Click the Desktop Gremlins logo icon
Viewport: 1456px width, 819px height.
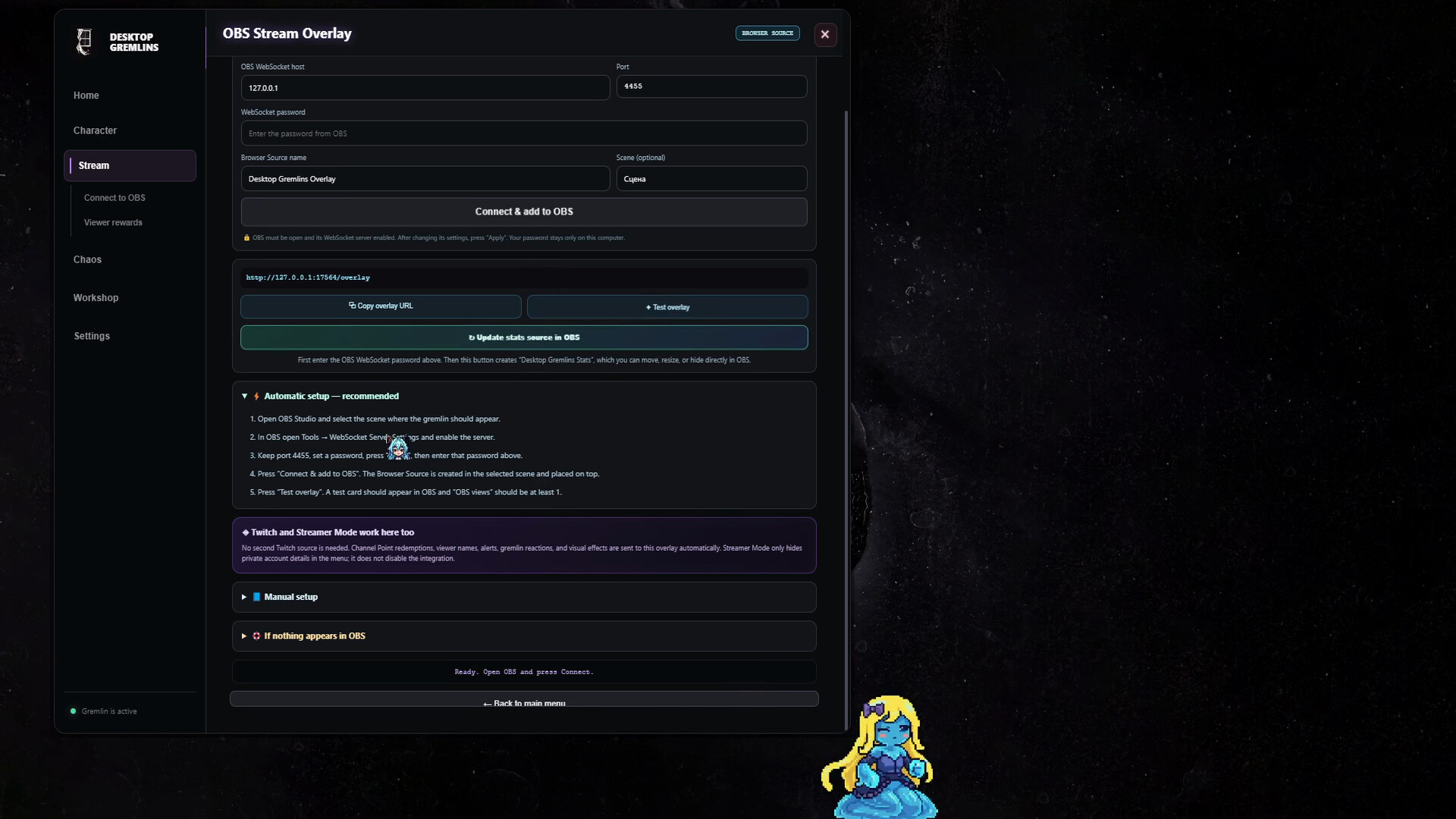pos(84,42)
